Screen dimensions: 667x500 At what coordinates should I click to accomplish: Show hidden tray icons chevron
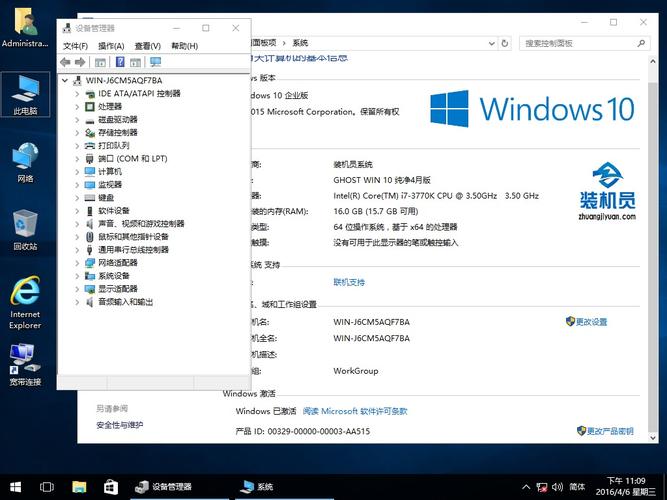pos(526,487)
